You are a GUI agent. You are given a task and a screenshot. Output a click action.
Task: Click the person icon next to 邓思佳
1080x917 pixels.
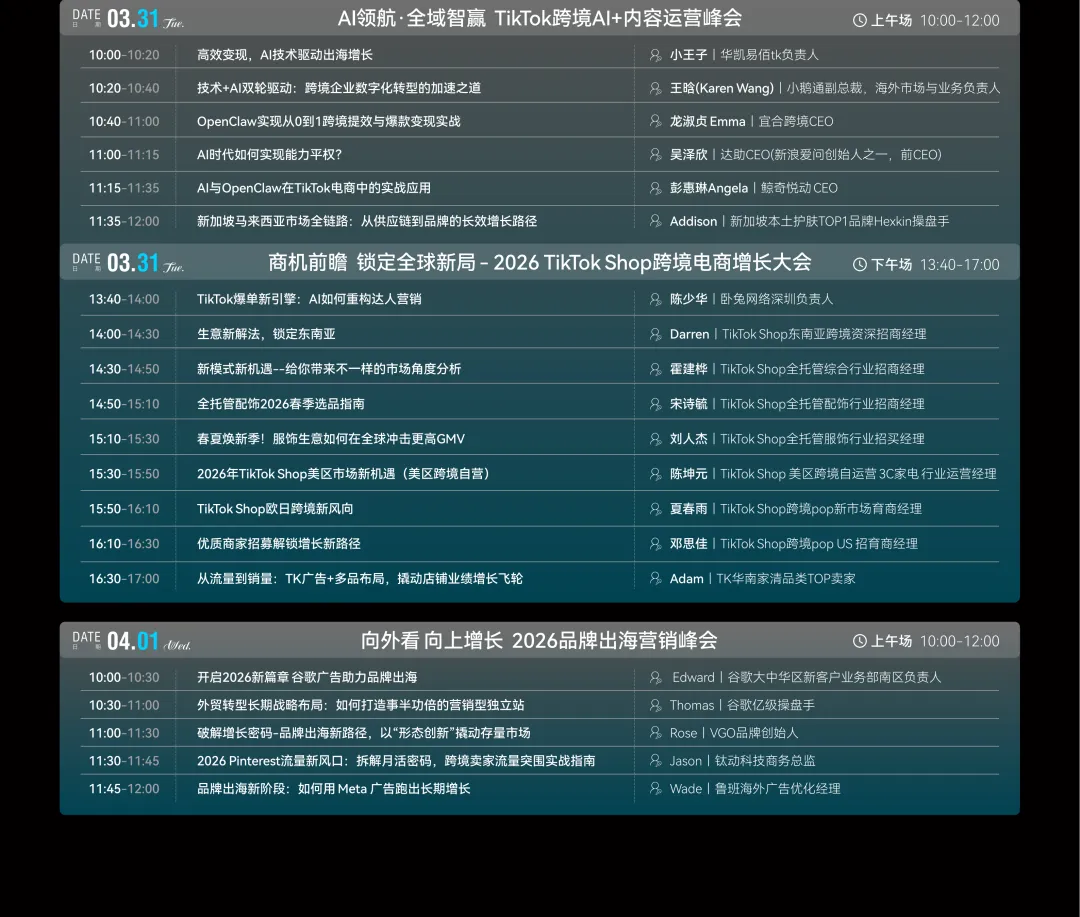coord(656,544)
